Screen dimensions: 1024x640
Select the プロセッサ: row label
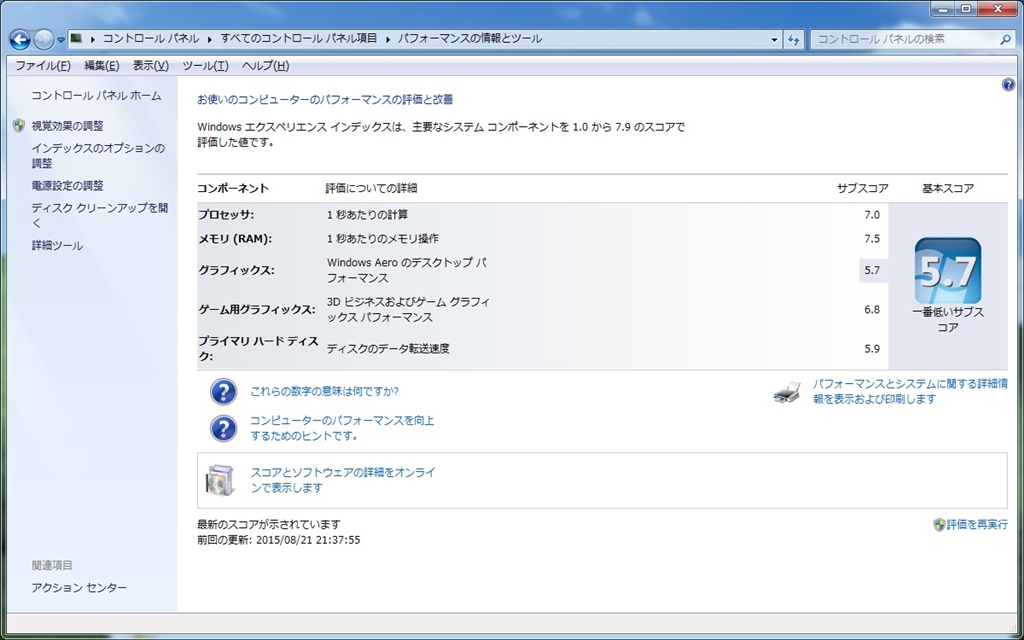[226, 215]
